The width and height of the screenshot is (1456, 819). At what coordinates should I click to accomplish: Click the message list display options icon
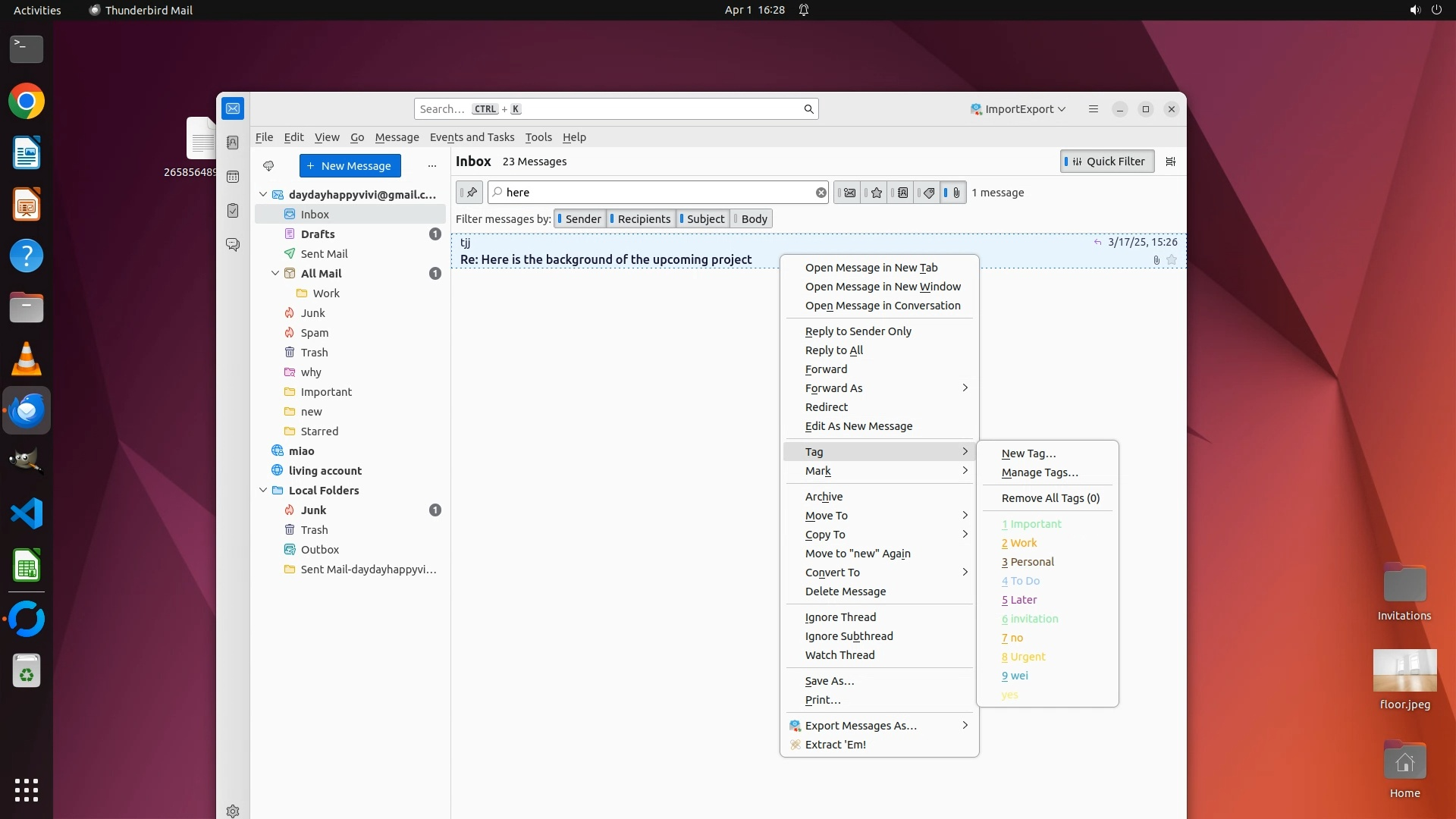[1171, 162]
